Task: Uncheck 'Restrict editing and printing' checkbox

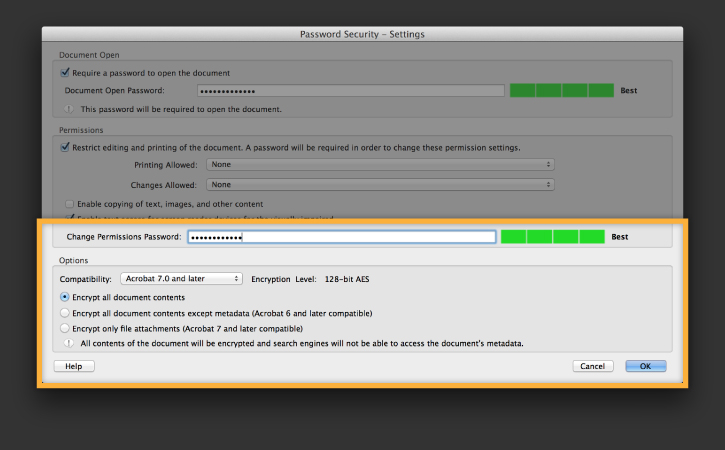Action: [x=65, y=148]
